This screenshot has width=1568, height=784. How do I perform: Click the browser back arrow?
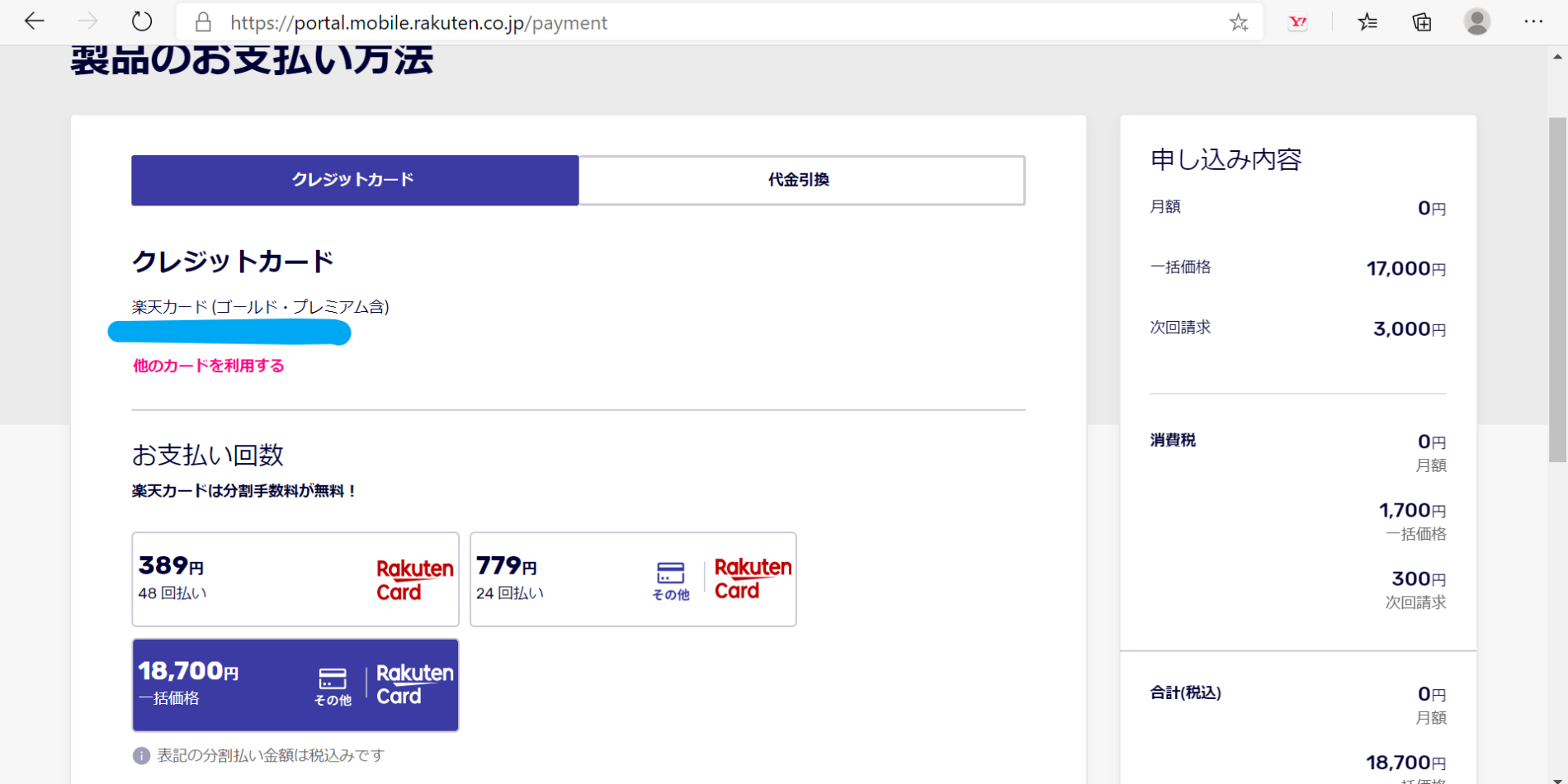(x=34, y=22)
